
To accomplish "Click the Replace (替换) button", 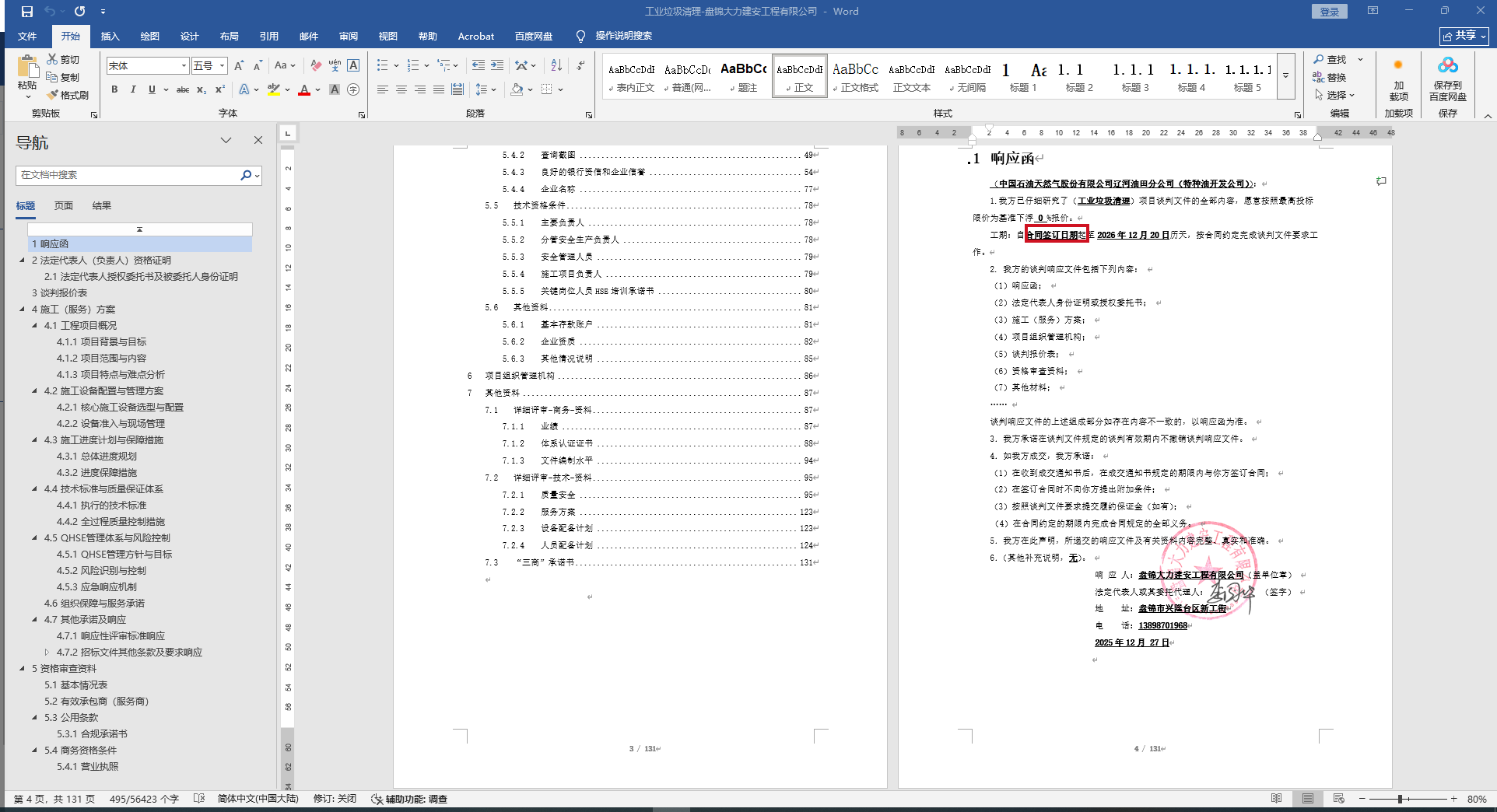I will coord(1330,77).
